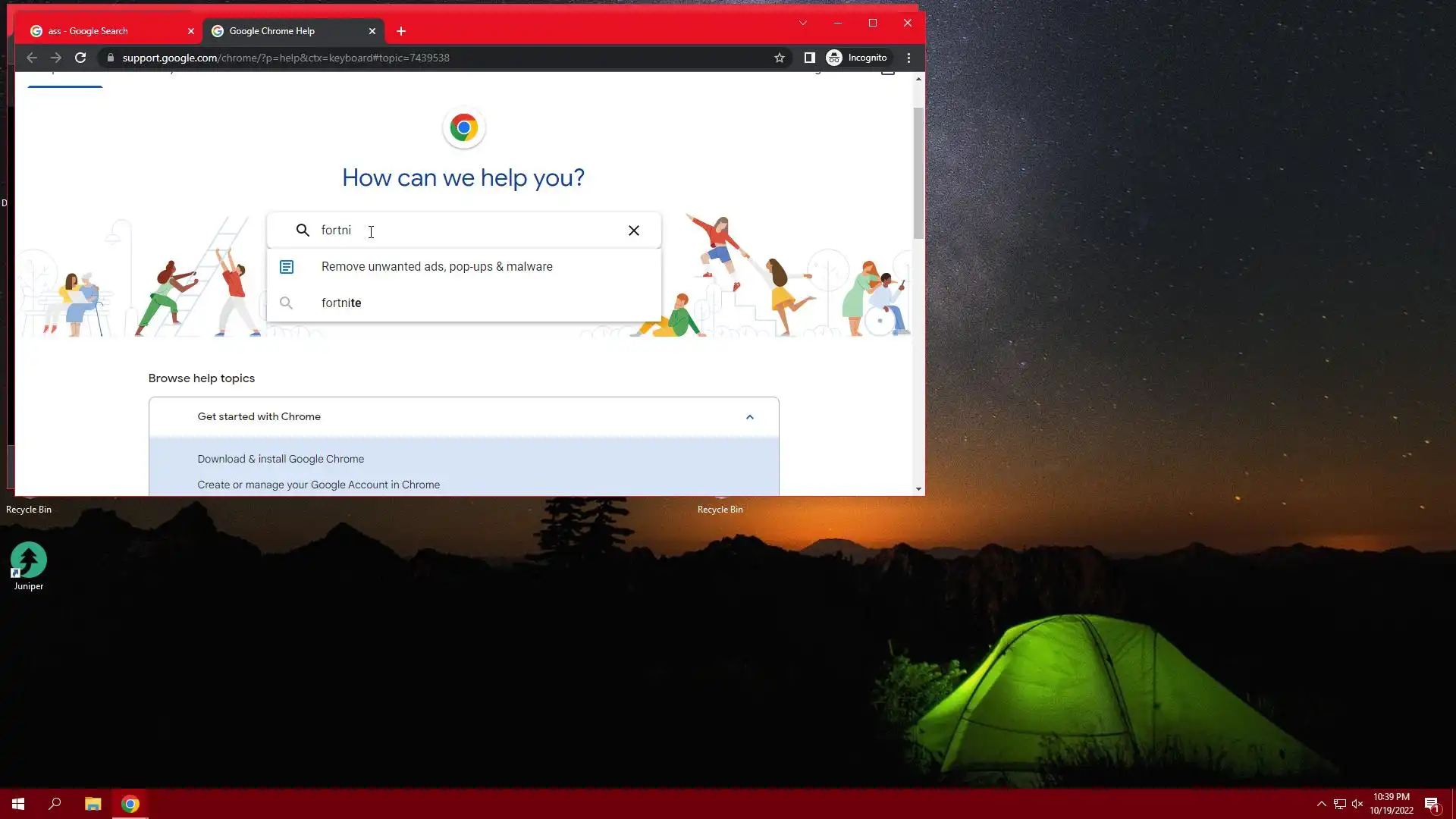Choose the fortnite search suggestion

[x=341, y=303]
